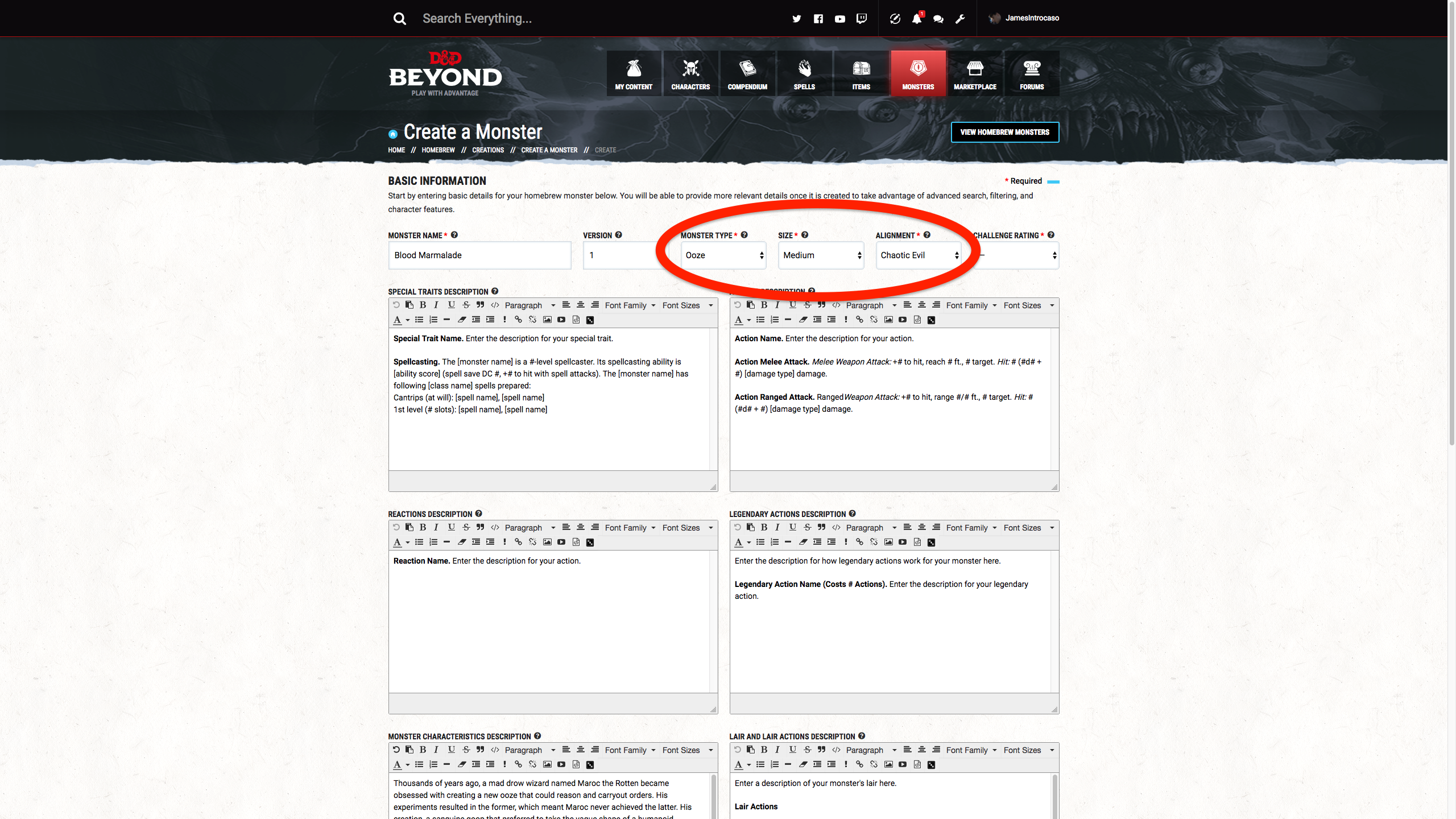Open Font Family dropdown in Reactions editor
1456x819 pixels.
[630, 528]
